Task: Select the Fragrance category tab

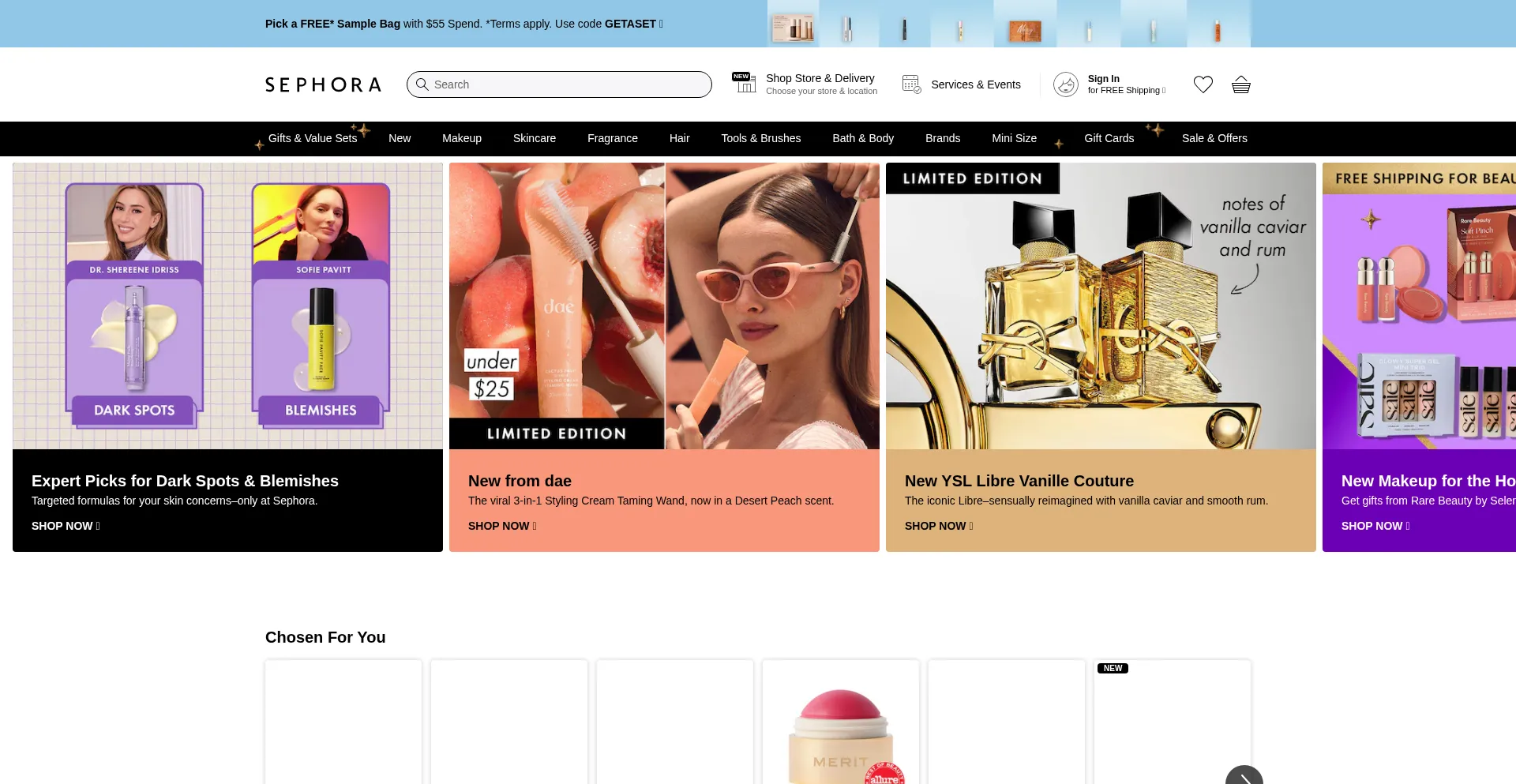Action: click(x=612, y=138)
